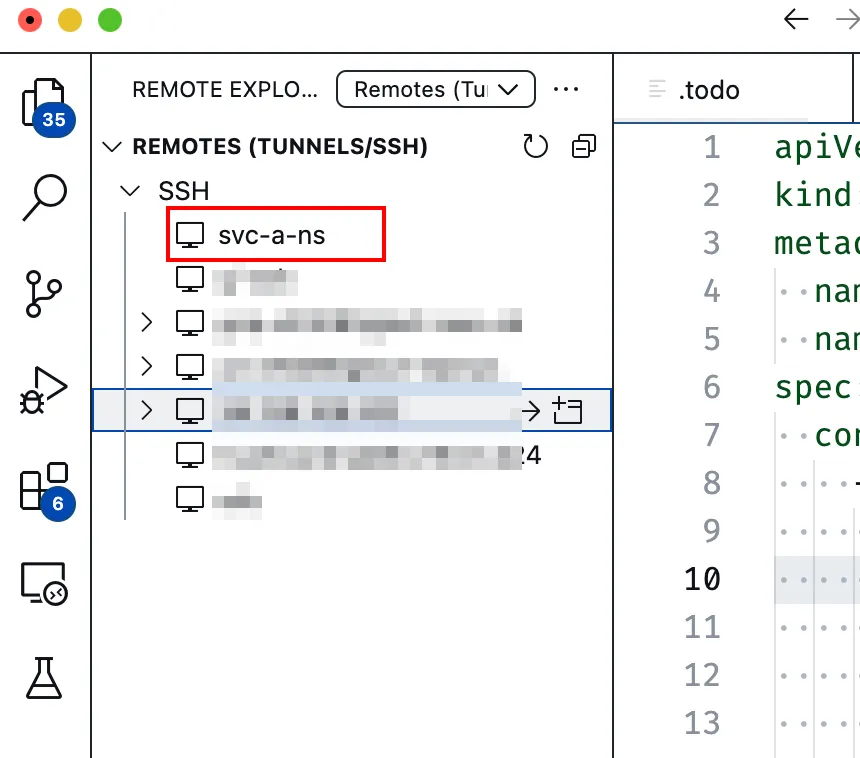Connect in current window arrow icon
This screenshot has height=758, width=860.
(x=530, y=410)
